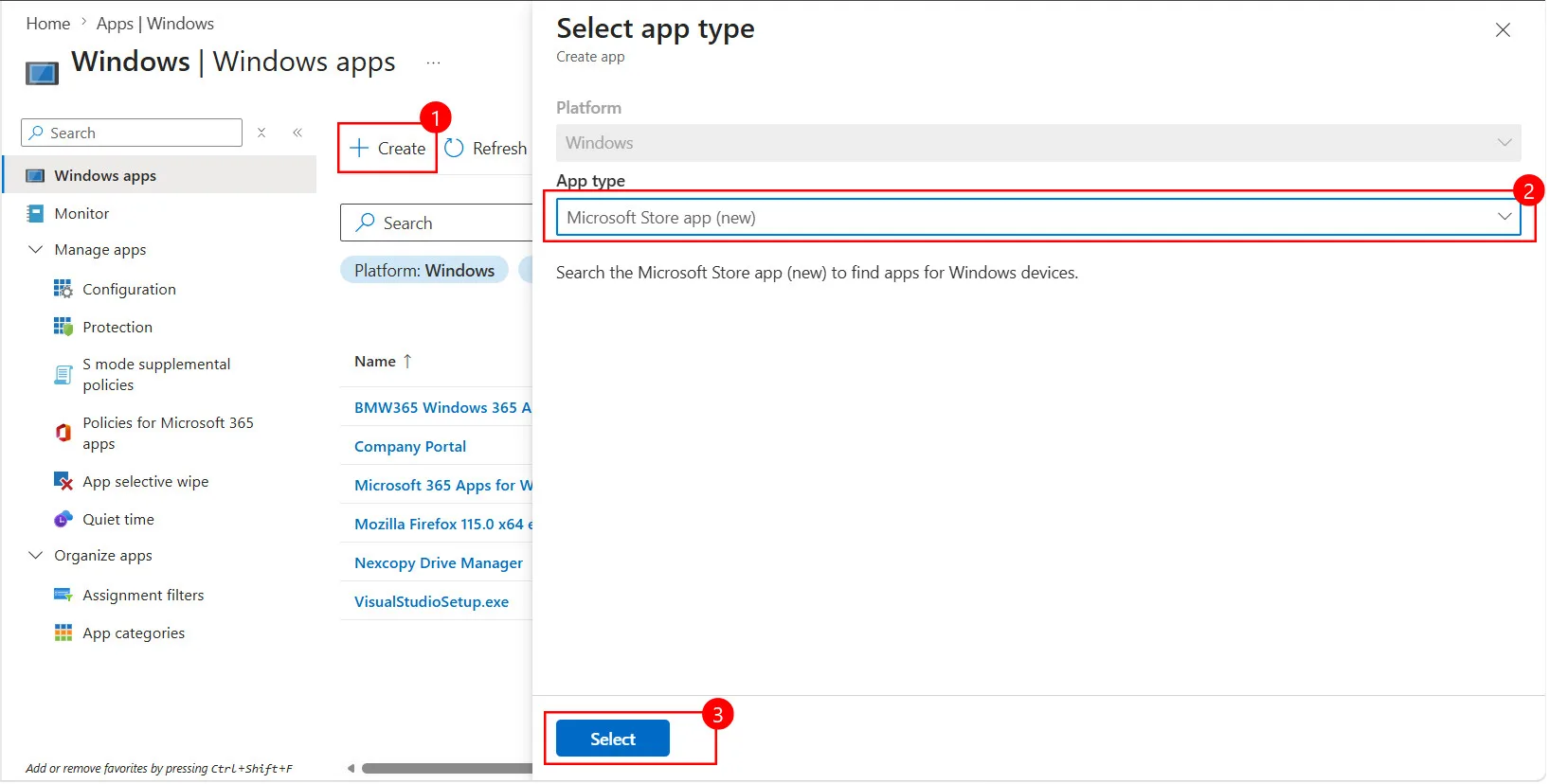Screen dimensions: 1549x784
Task: Click the S mode policies scroll icon
Action: tap(63, 375)
